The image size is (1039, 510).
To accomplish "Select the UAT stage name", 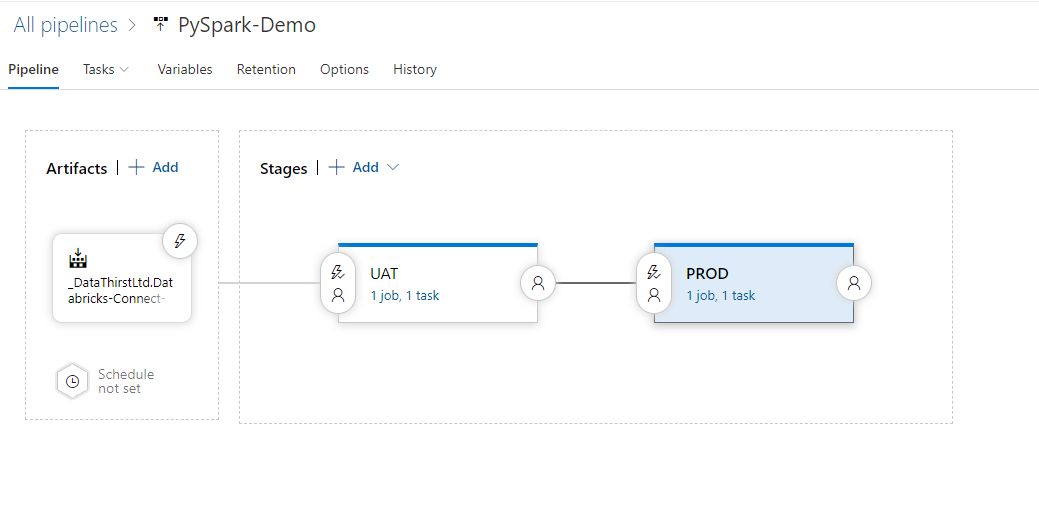I will tap(384, 274).
